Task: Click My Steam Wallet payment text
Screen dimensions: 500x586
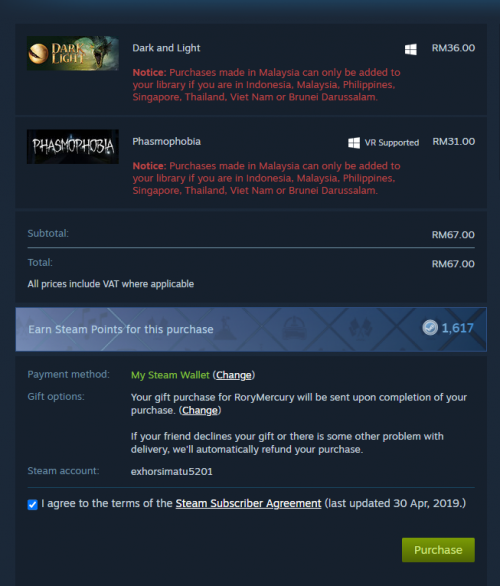Action: [x=170, y=375]
